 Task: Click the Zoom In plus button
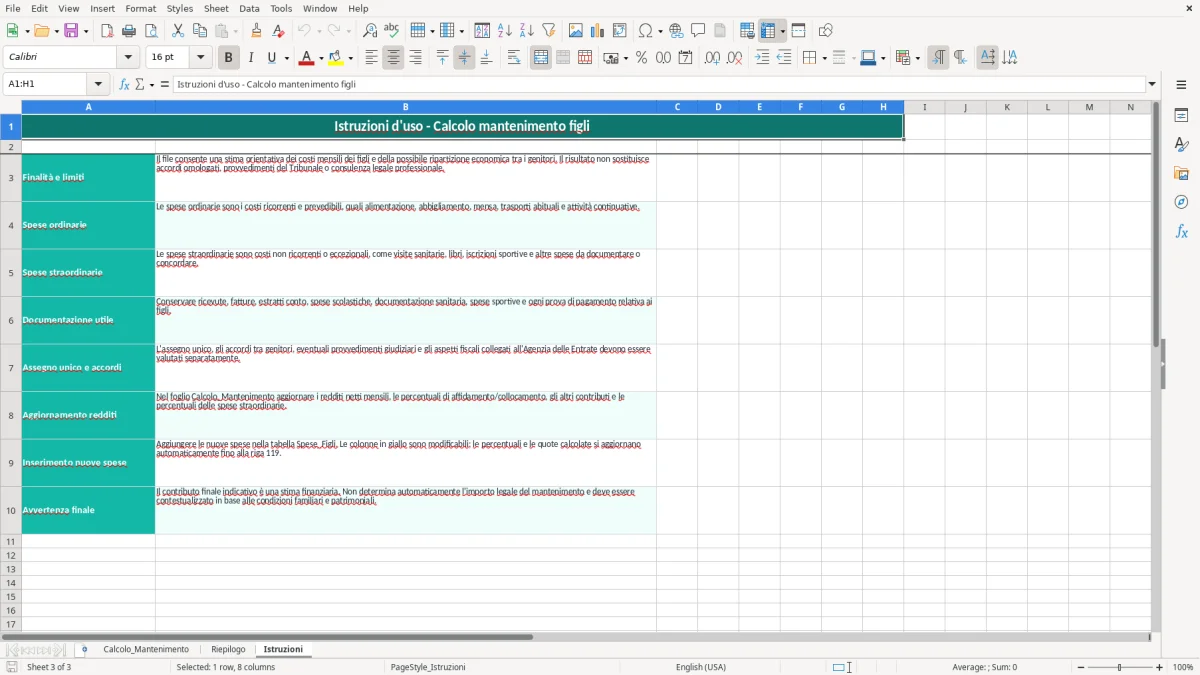tap(1160, 667)
